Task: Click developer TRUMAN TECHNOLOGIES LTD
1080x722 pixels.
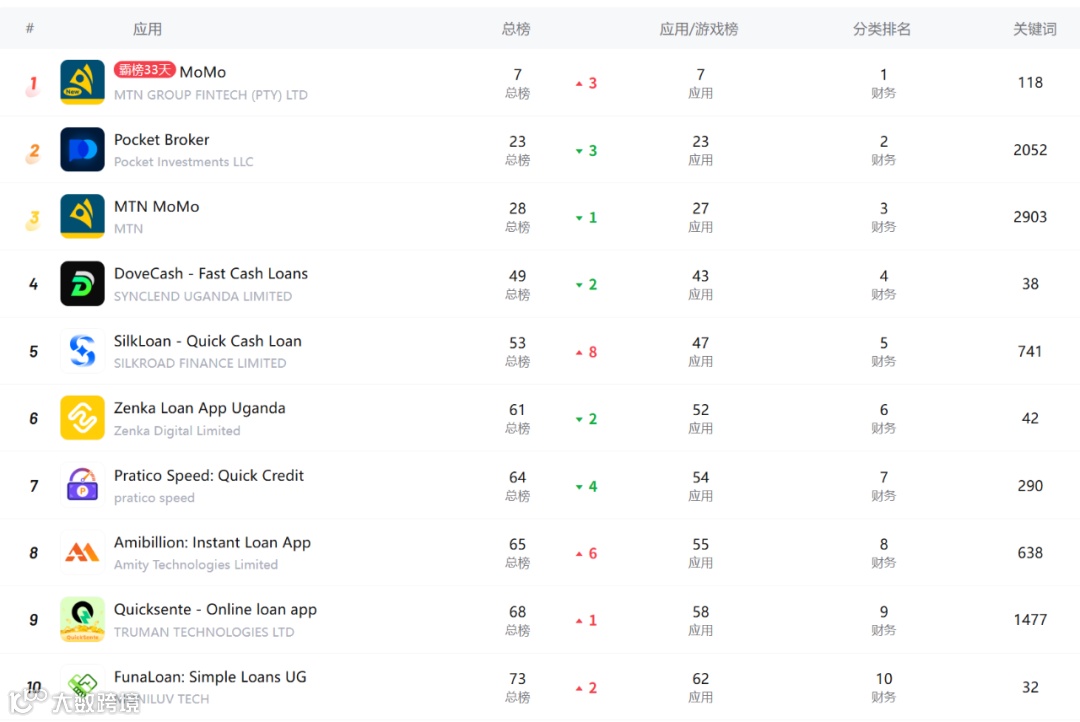Action: click(204, 632)
